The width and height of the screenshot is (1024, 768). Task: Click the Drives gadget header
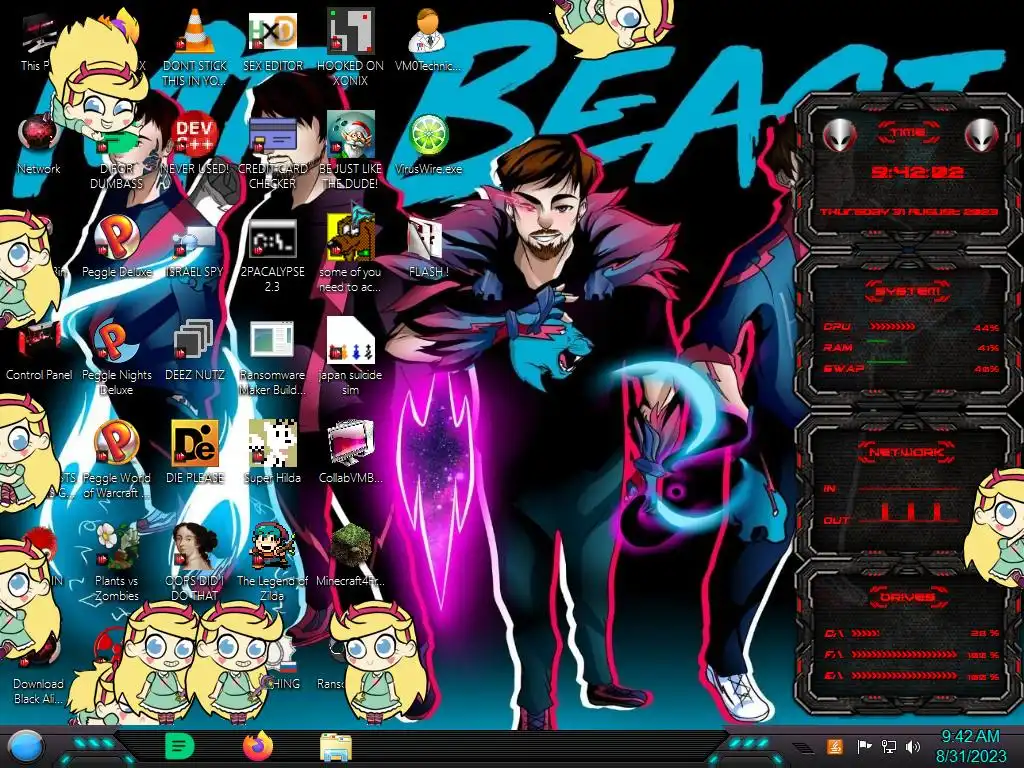tap(907, 597)
